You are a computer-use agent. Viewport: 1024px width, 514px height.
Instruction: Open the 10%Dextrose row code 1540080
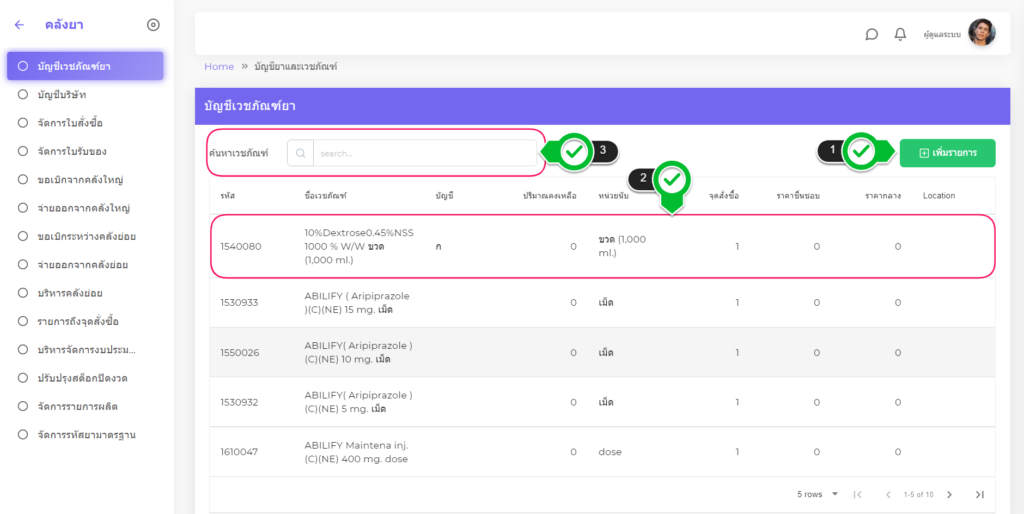(240, 246)
